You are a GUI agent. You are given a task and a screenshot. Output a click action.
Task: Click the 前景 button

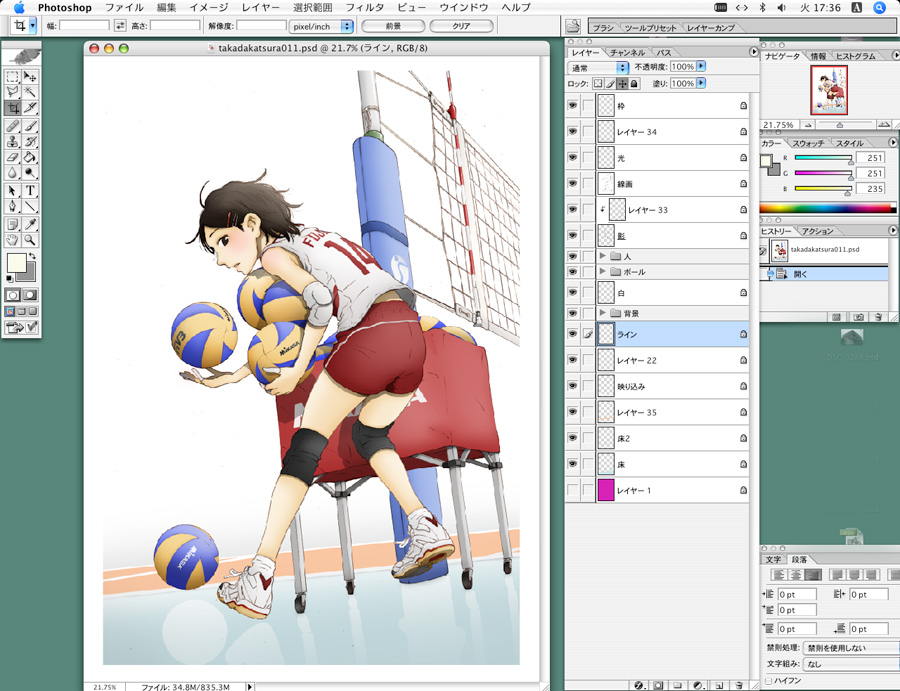[393, 26]
